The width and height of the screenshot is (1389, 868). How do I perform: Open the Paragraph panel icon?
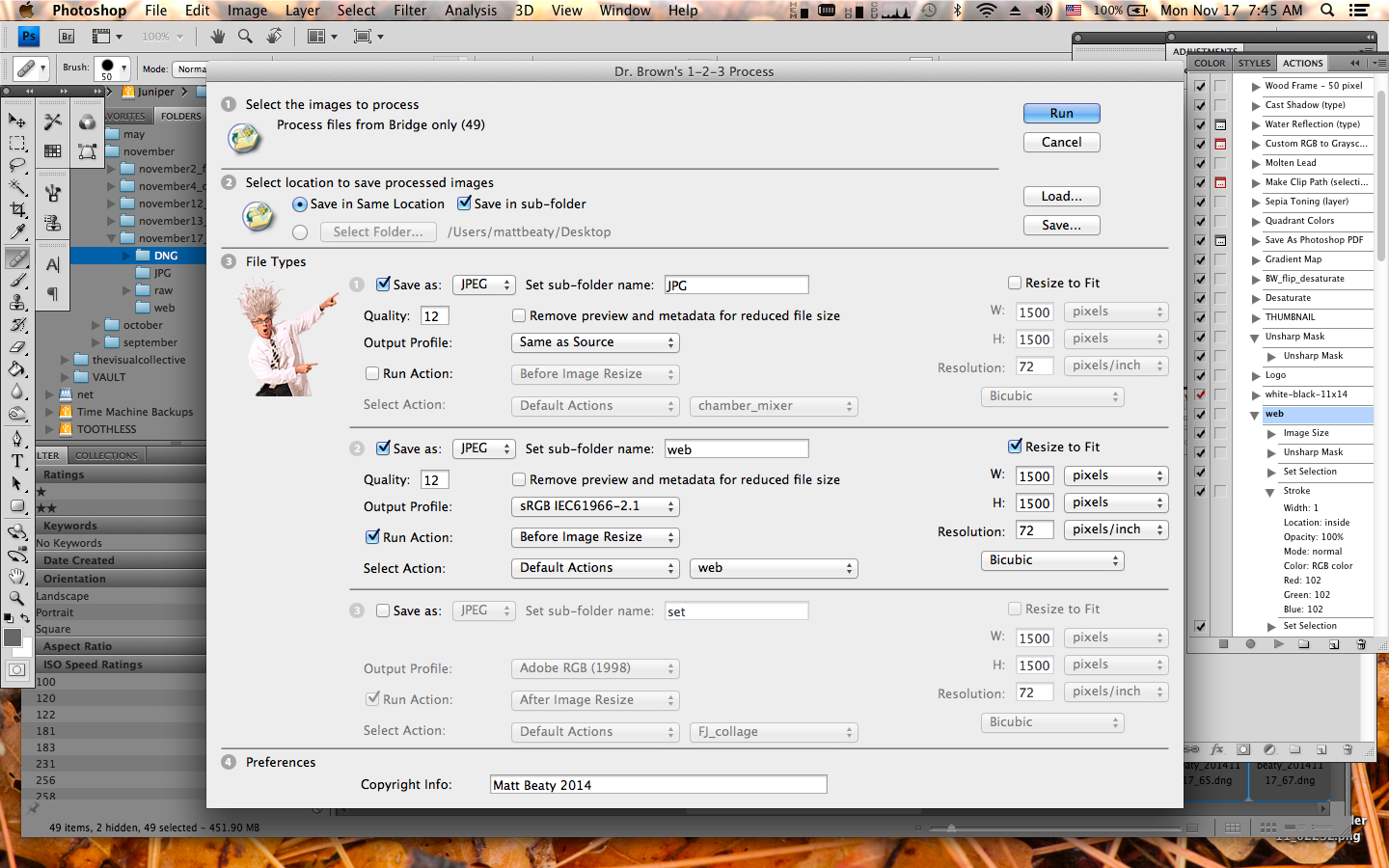pyautogui.click(x=53, y=293)
